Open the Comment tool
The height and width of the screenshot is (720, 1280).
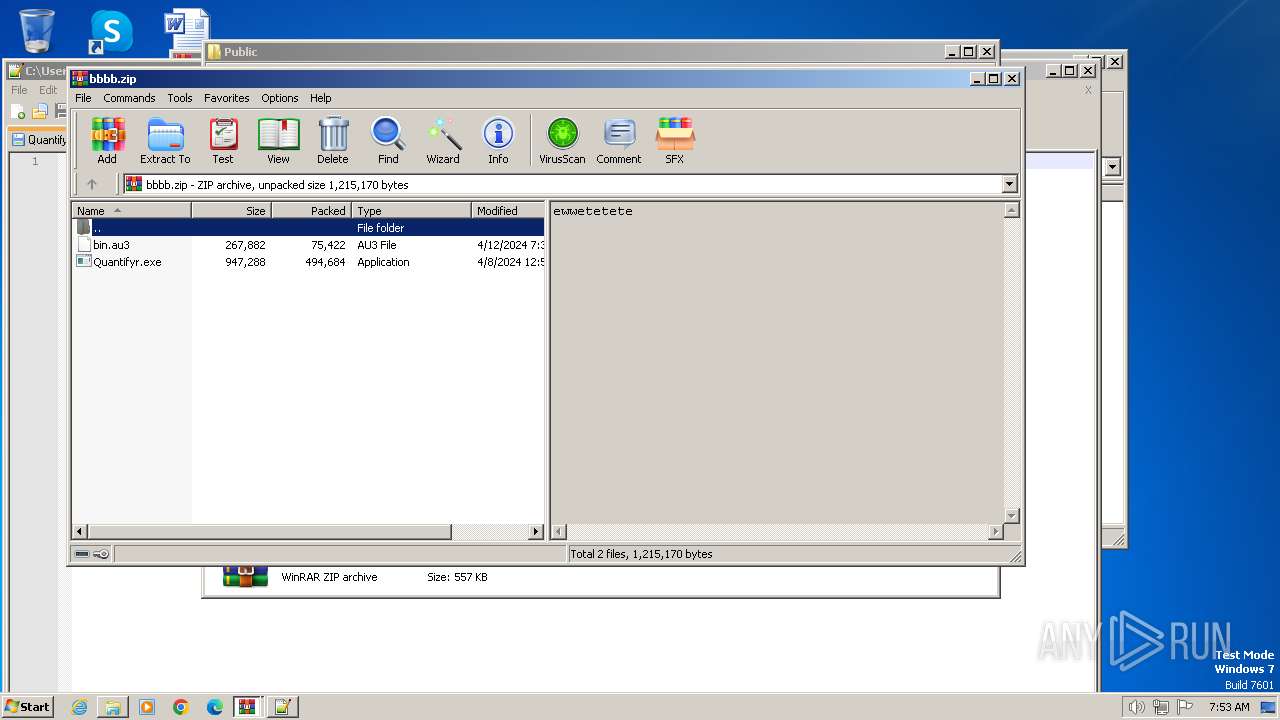click(x=619, y=140)
